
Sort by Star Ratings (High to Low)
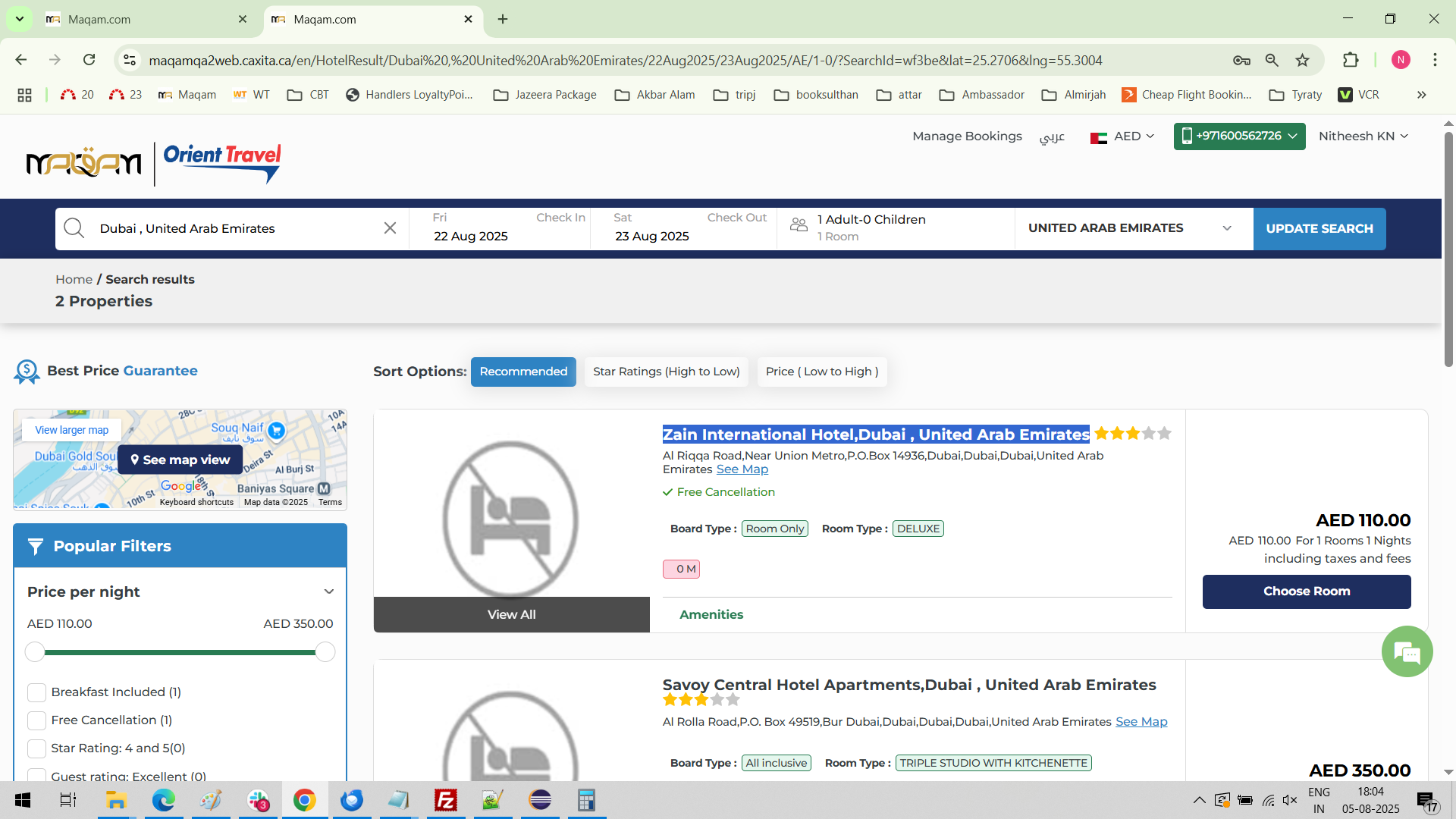coord(666,372)
